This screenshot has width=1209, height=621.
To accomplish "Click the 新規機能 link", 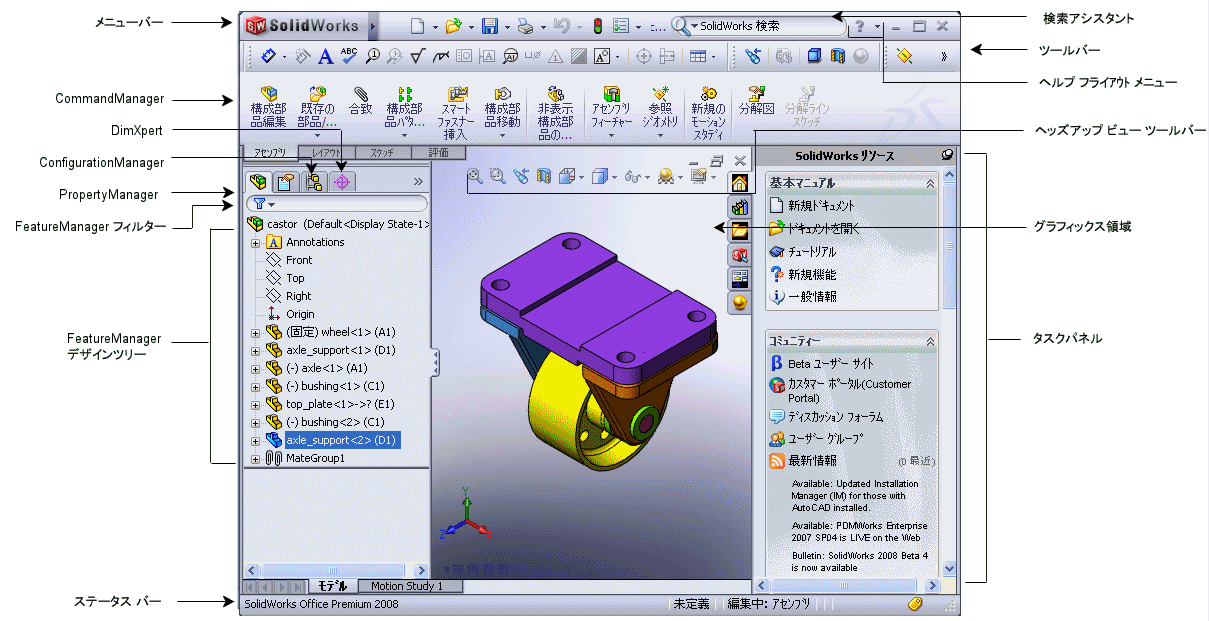I will (x=812, y=274).
